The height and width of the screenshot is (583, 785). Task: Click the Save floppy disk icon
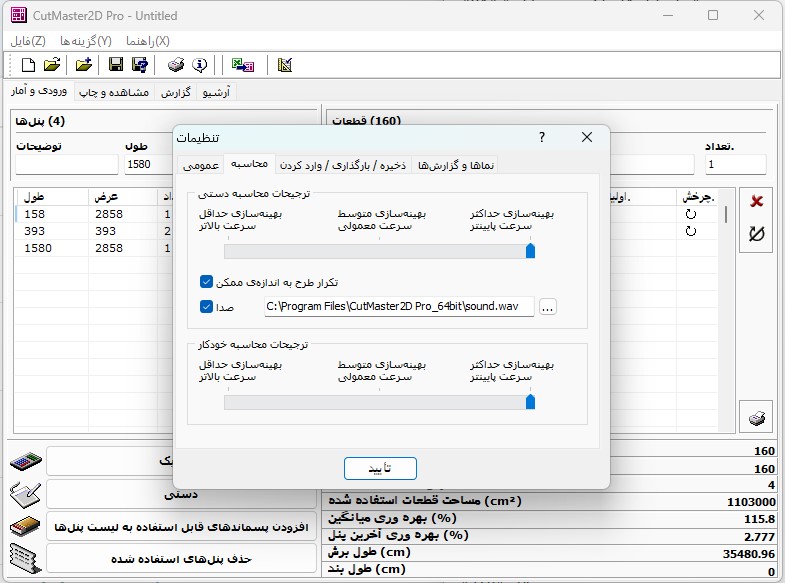tap(116, 65)
